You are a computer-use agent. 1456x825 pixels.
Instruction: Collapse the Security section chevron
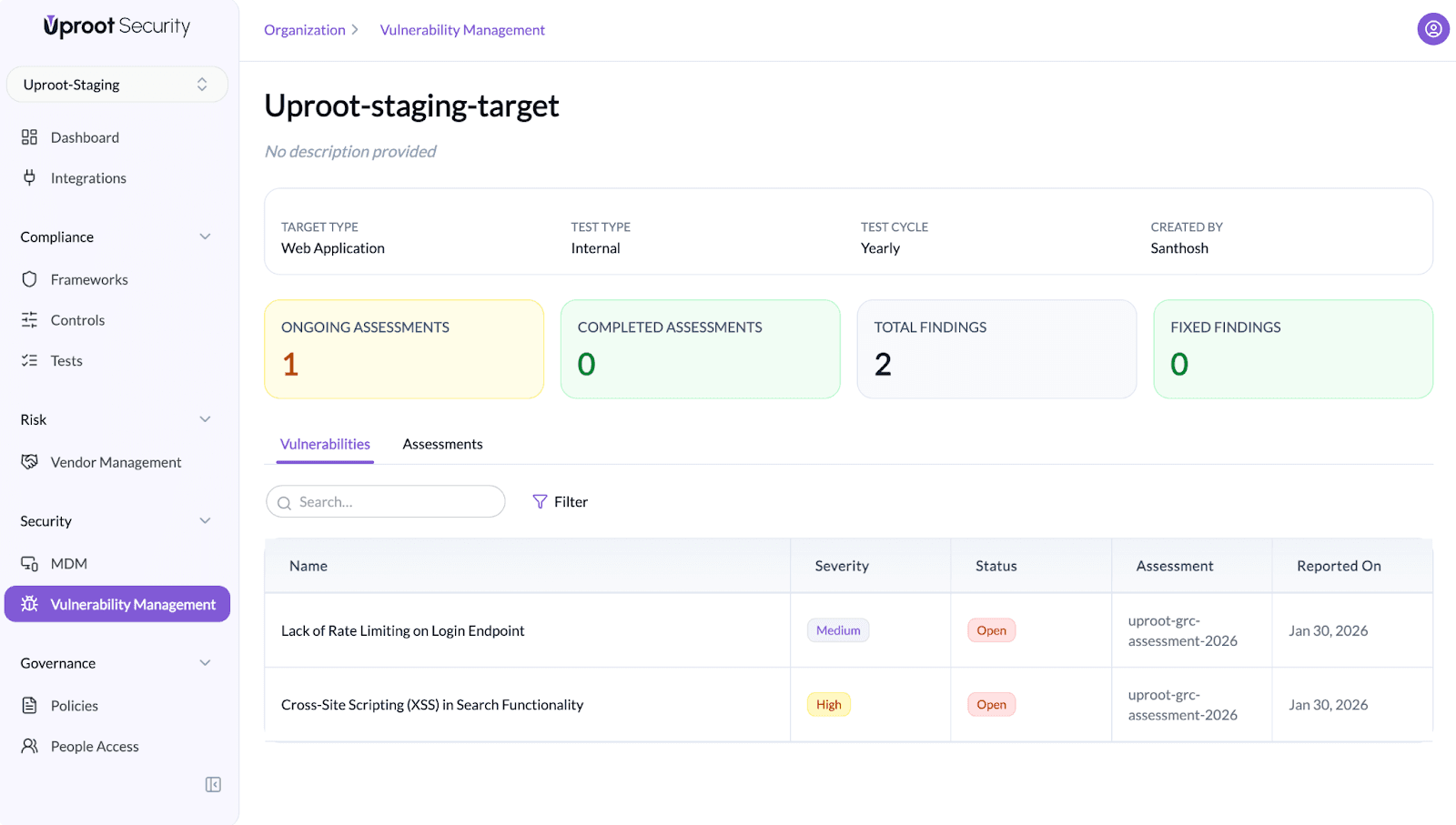205,521
